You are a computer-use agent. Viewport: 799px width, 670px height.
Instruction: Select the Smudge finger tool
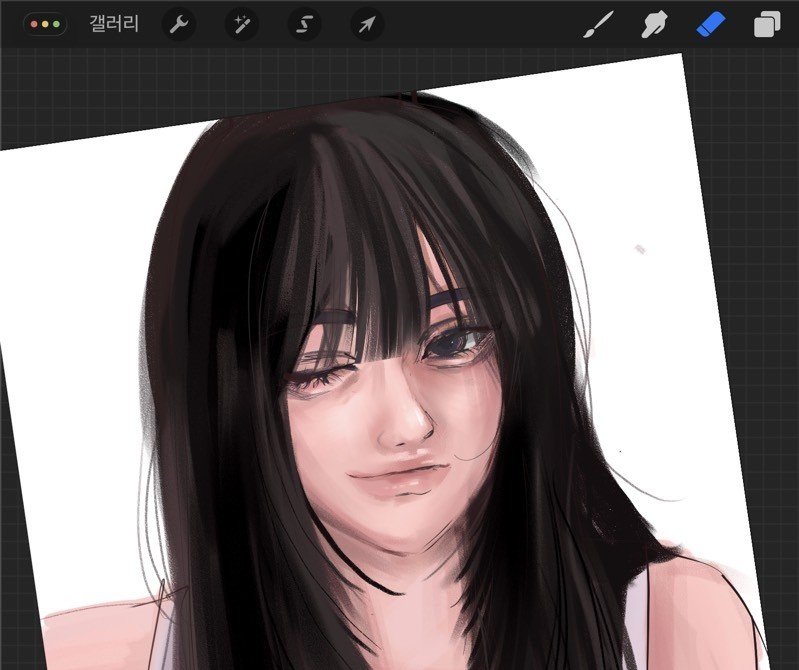tap(654, 24)
